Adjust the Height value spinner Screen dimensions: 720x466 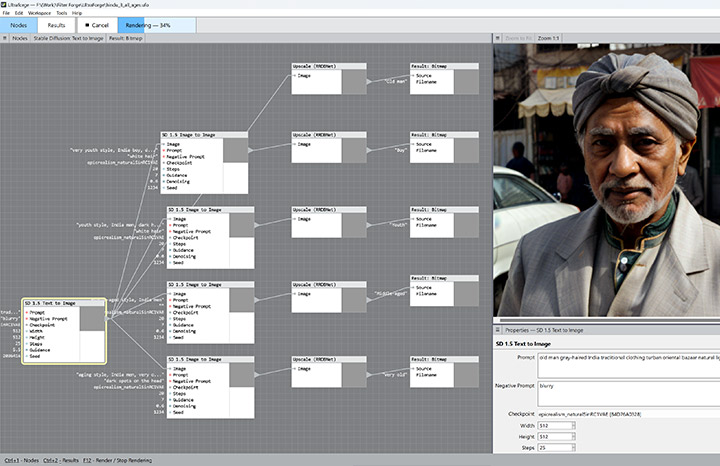(573, 436)
